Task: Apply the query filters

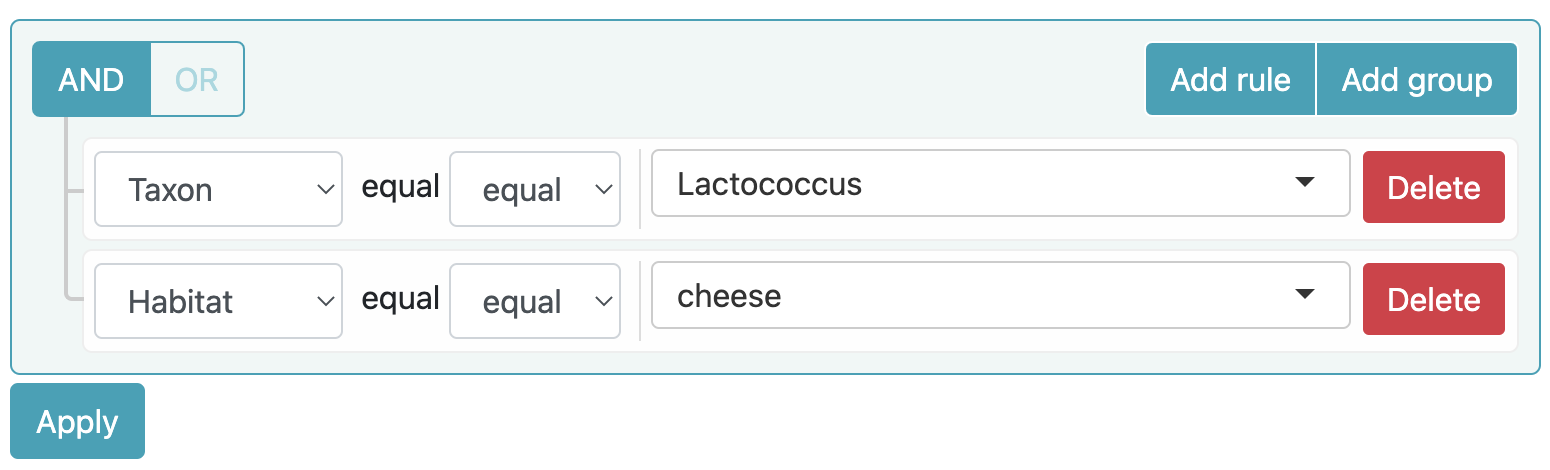Action: 77,421
